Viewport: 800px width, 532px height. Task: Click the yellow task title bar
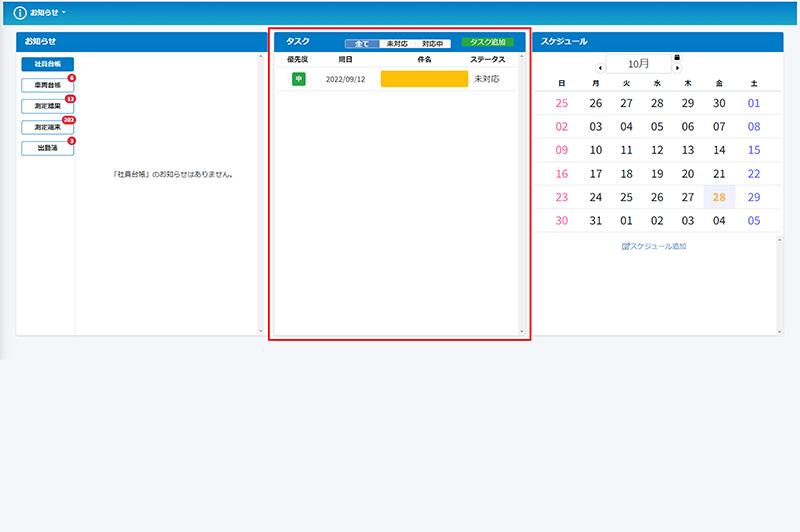424,79
